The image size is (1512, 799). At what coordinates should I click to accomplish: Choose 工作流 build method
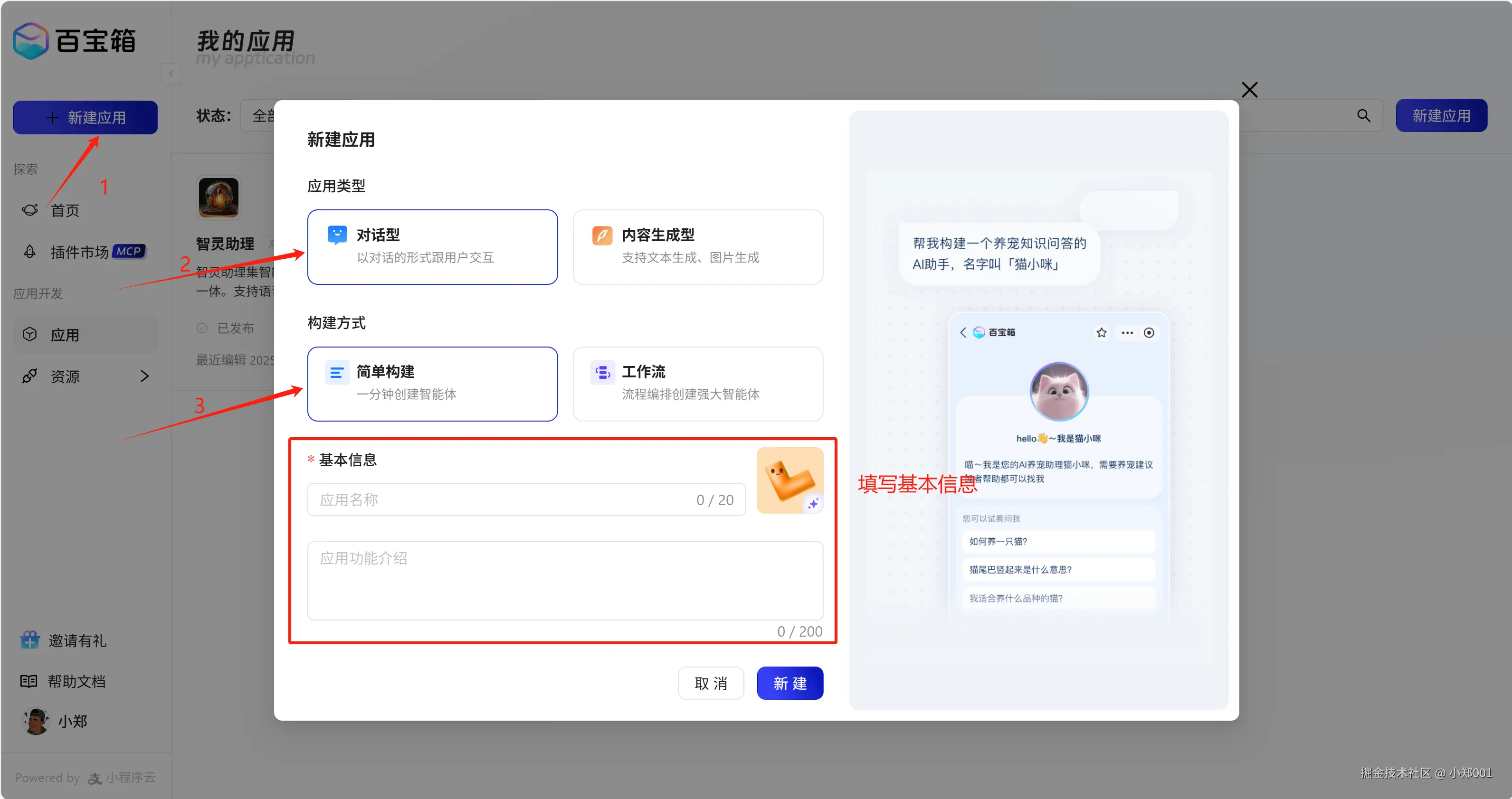(x=697, y=384)
